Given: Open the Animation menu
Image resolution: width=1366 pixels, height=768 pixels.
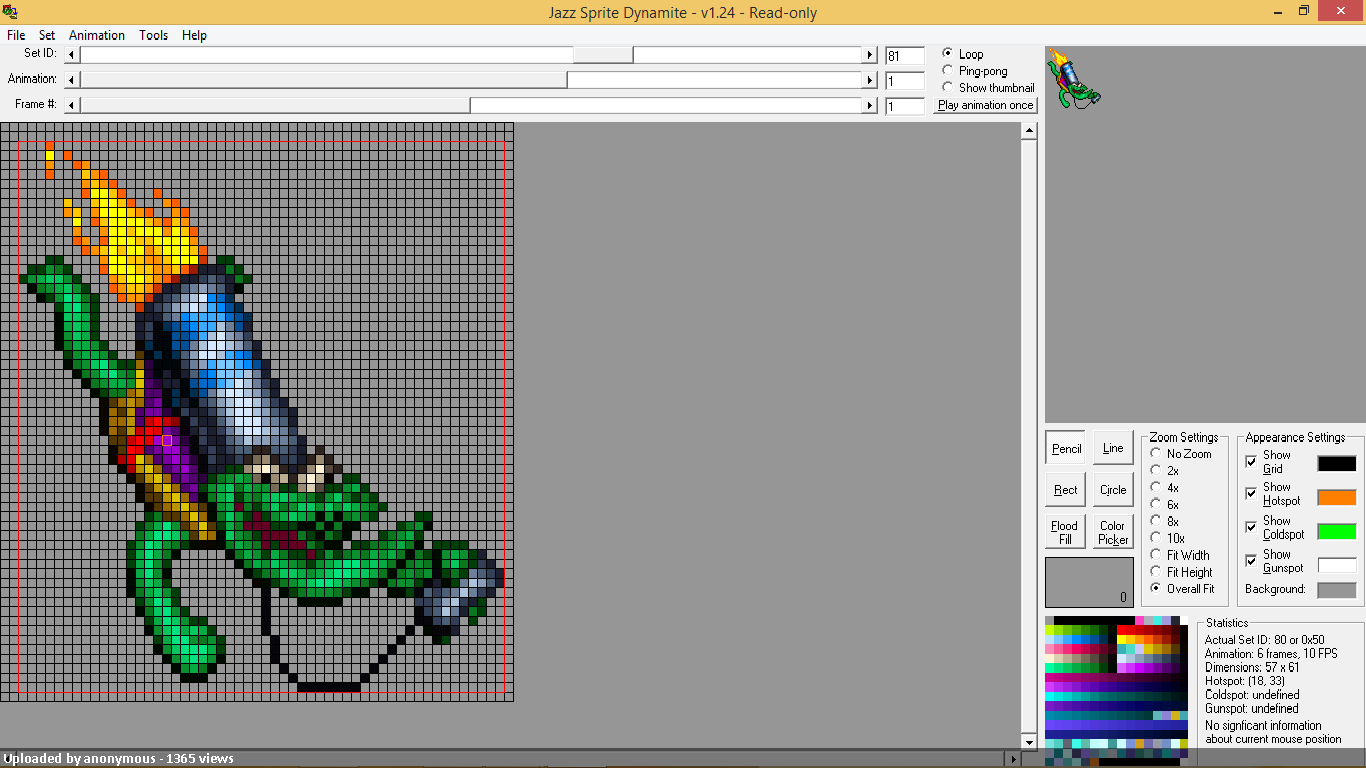Looking at the screenshot, I should (x=97, y=35).
